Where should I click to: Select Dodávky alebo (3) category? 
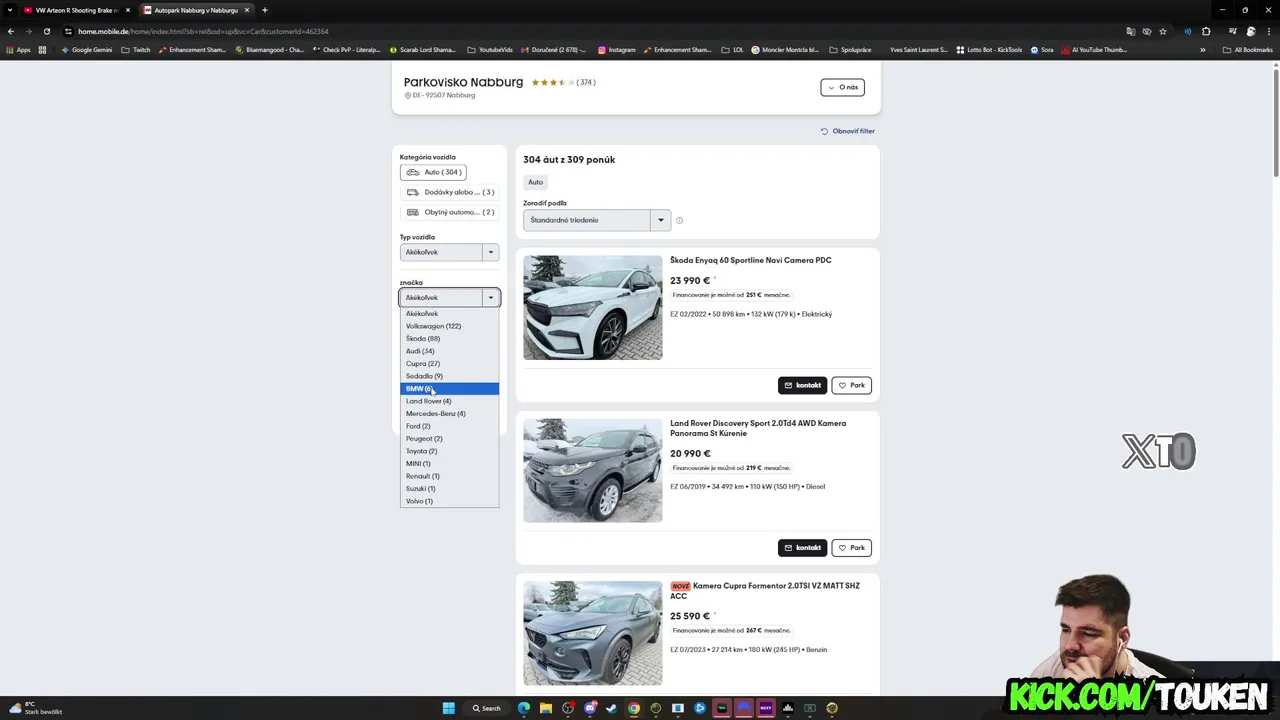tap(449, 192)
